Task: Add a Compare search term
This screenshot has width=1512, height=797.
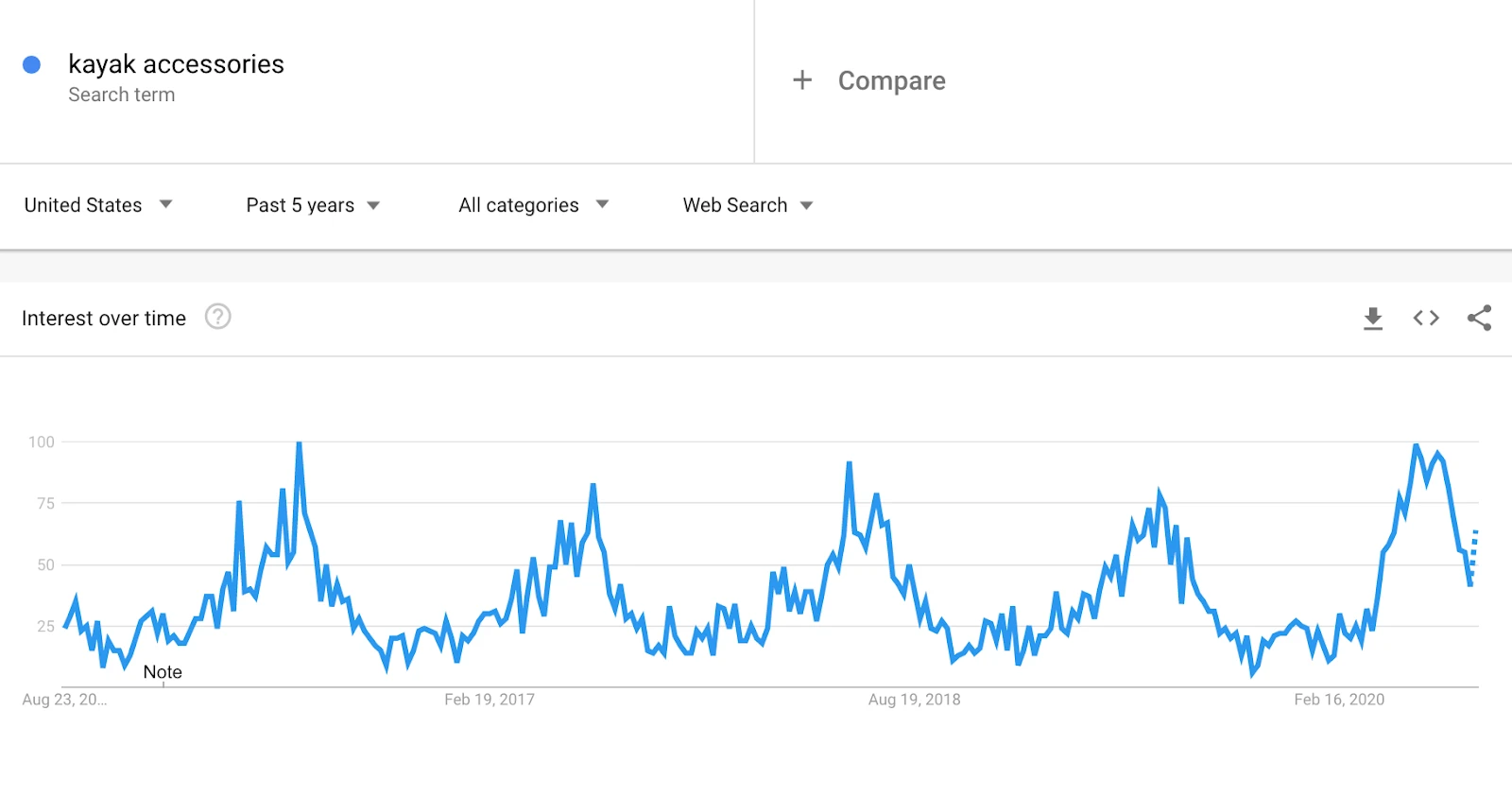Action: tap(891, 80)
